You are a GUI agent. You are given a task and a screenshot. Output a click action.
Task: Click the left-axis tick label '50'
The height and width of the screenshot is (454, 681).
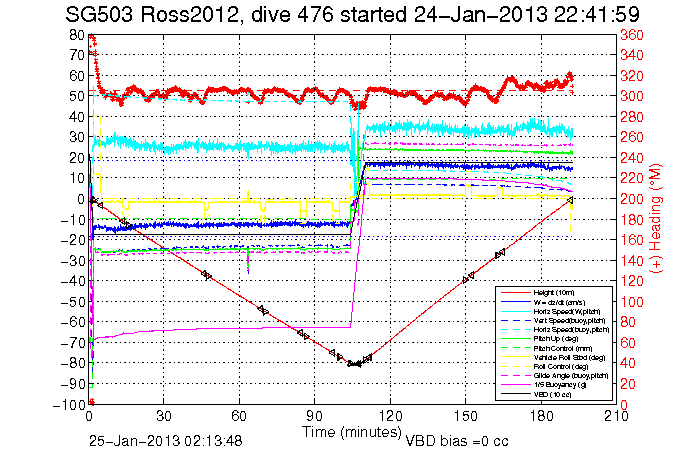coord(76,96)
